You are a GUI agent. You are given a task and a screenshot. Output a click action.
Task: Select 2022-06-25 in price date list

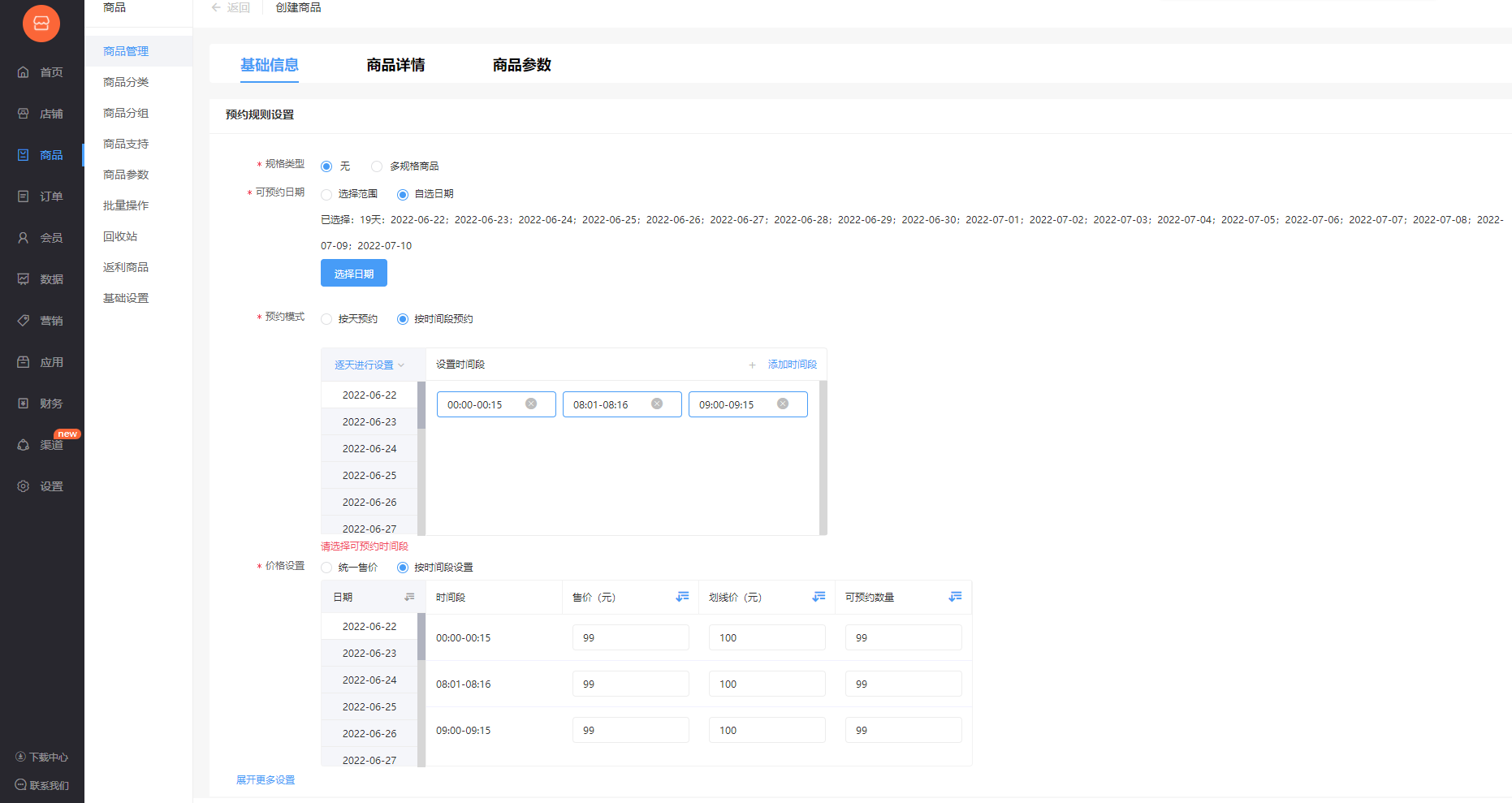(369, 707)
